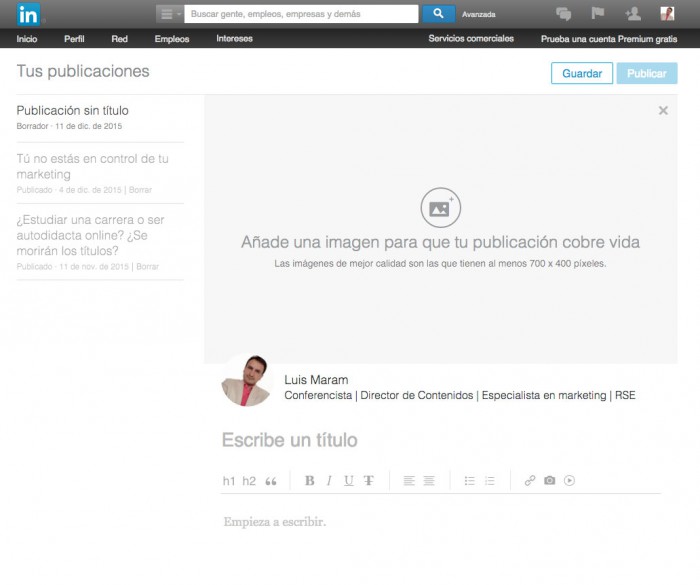
Task: Close the cover image area with X
Action: point(663,110)
